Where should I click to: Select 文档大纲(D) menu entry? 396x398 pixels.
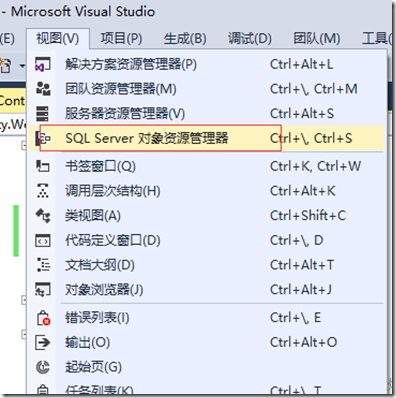207,265
